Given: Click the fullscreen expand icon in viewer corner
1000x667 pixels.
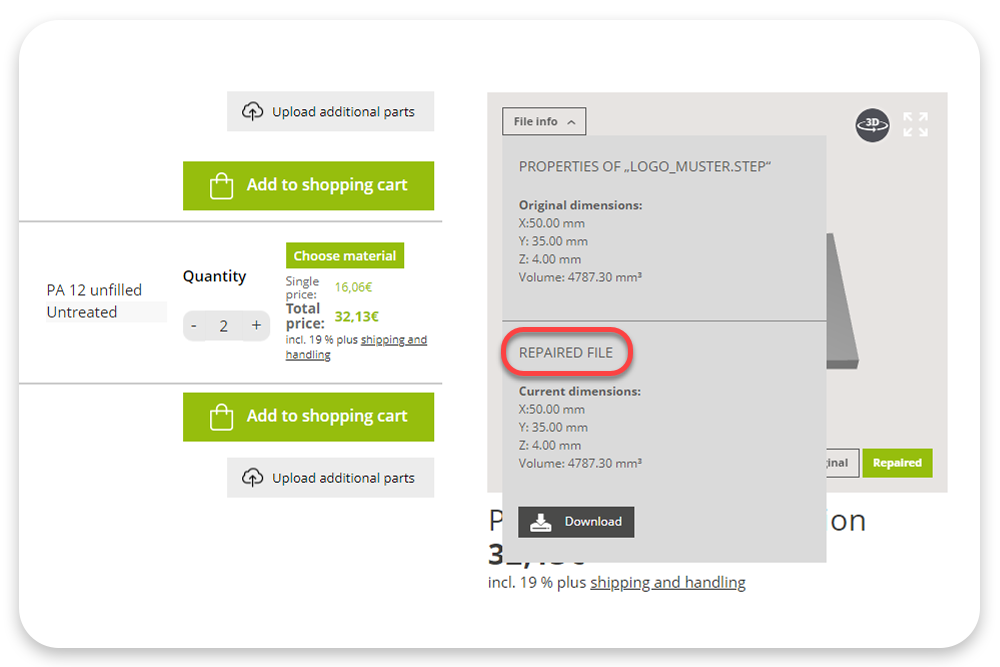Looking at the screenshot, I should [x=915, y=125].
